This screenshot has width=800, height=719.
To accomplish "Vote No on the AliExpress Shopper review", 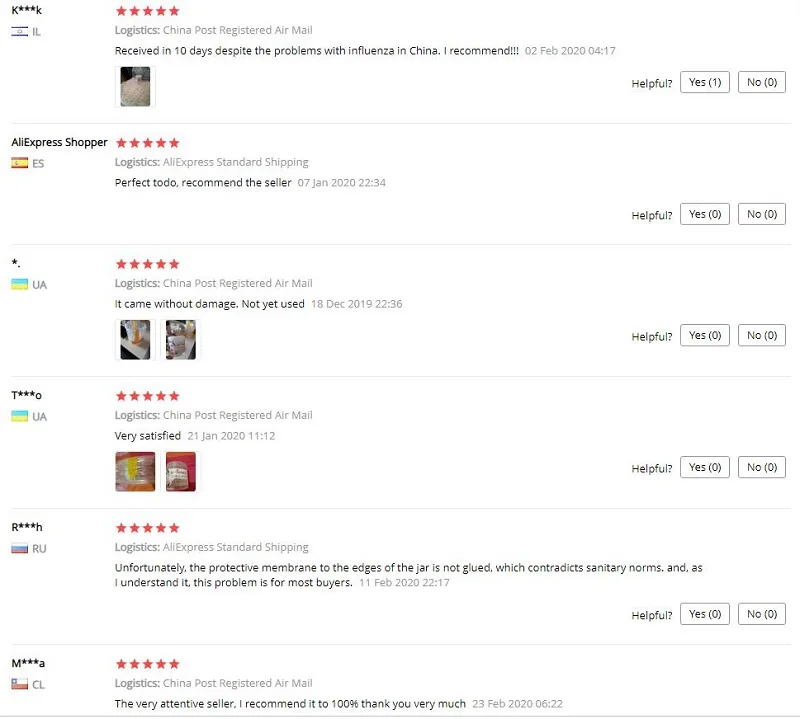I will 762,214.
